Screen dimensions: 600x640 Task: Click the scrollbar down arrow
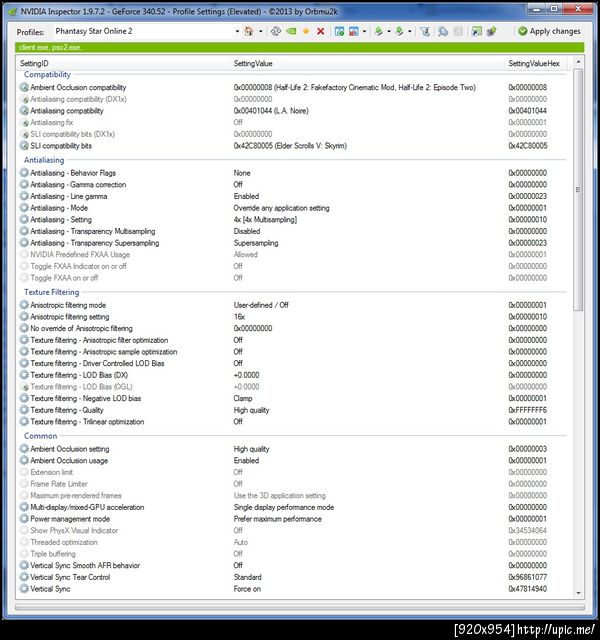coord(578,593)
